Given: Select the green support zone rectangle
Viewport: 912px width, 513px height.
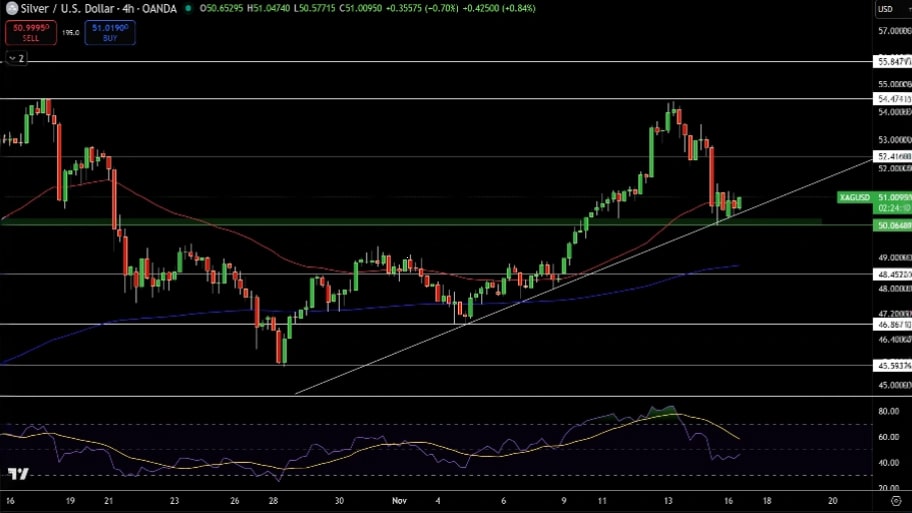Looking at the screenshot, I should coord(300,221).
